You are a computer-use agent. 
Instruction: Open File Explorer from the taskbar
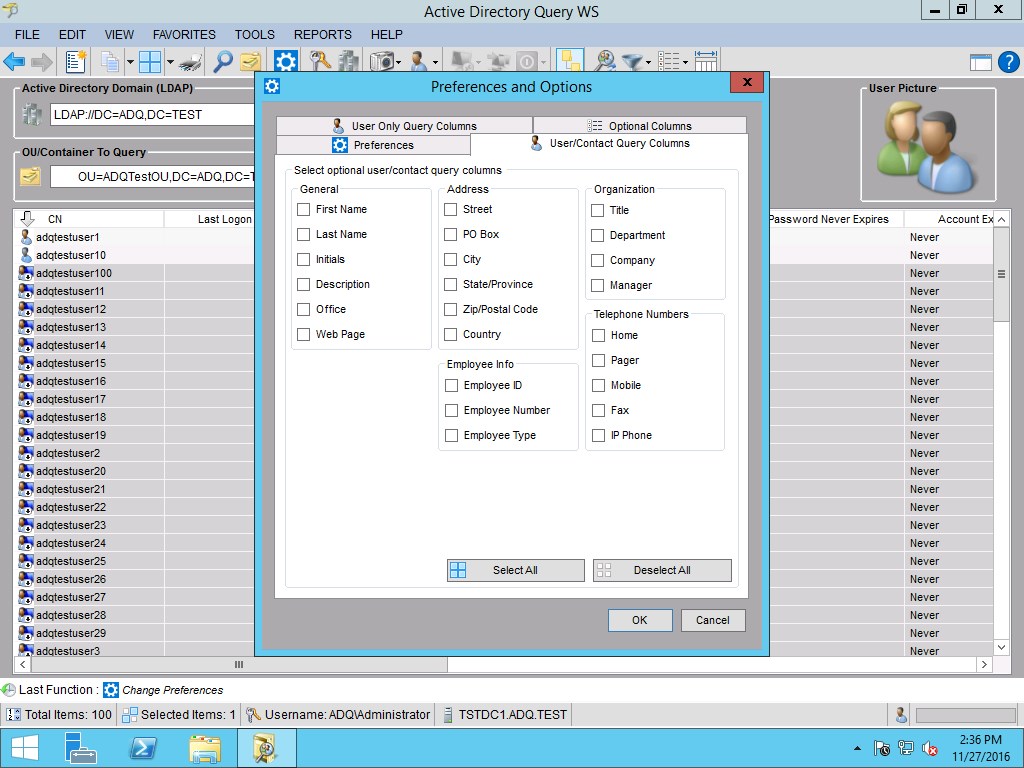pos(205,749)
